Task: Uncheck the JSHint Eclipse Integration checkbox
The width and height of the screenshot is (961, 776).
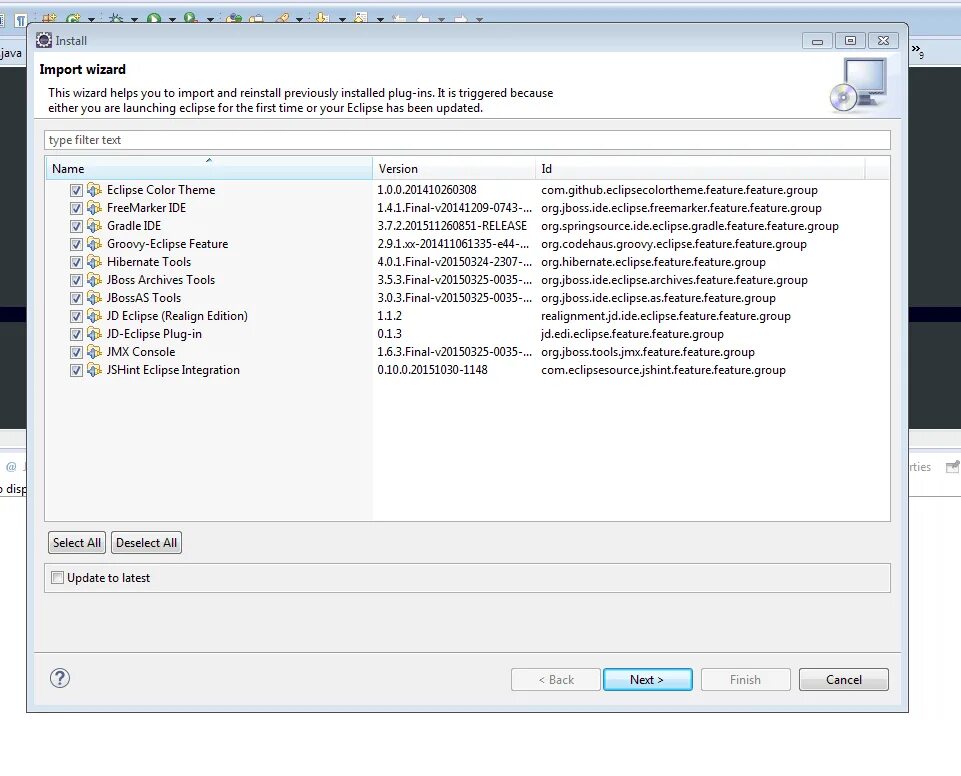Action: [76, 370]
